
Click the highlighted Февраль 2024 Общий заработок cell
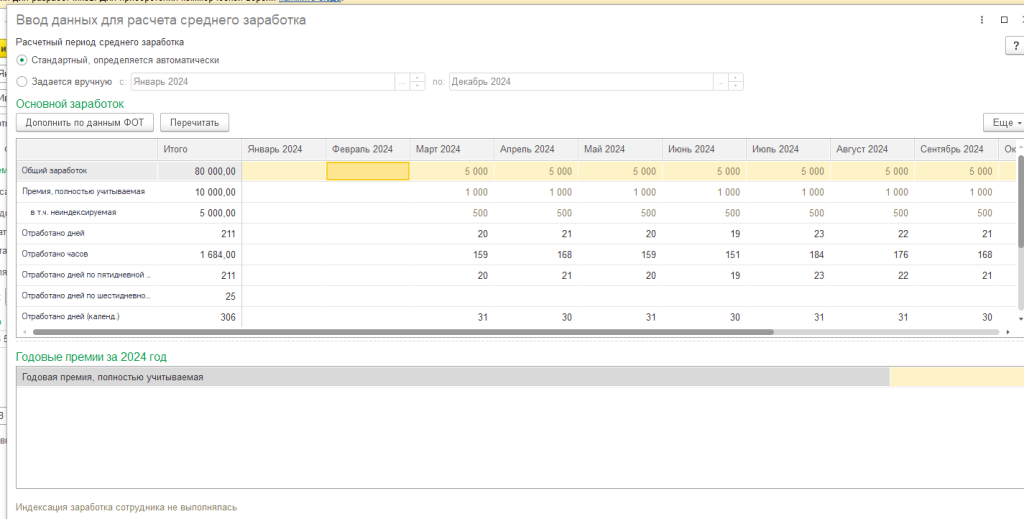pyautogui.click(x=368, y=171)
